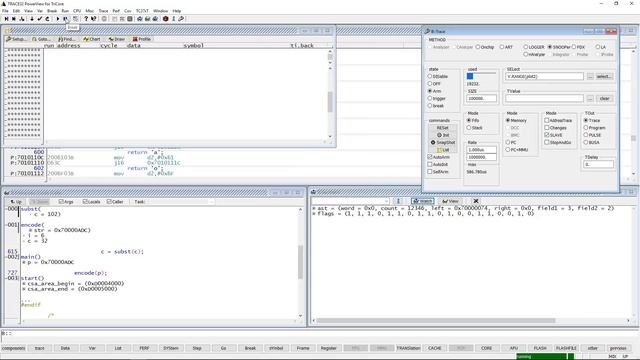Click the Var window horizontal scrollbar
Viewport: 640px width, 360px height.
(470, 320)
